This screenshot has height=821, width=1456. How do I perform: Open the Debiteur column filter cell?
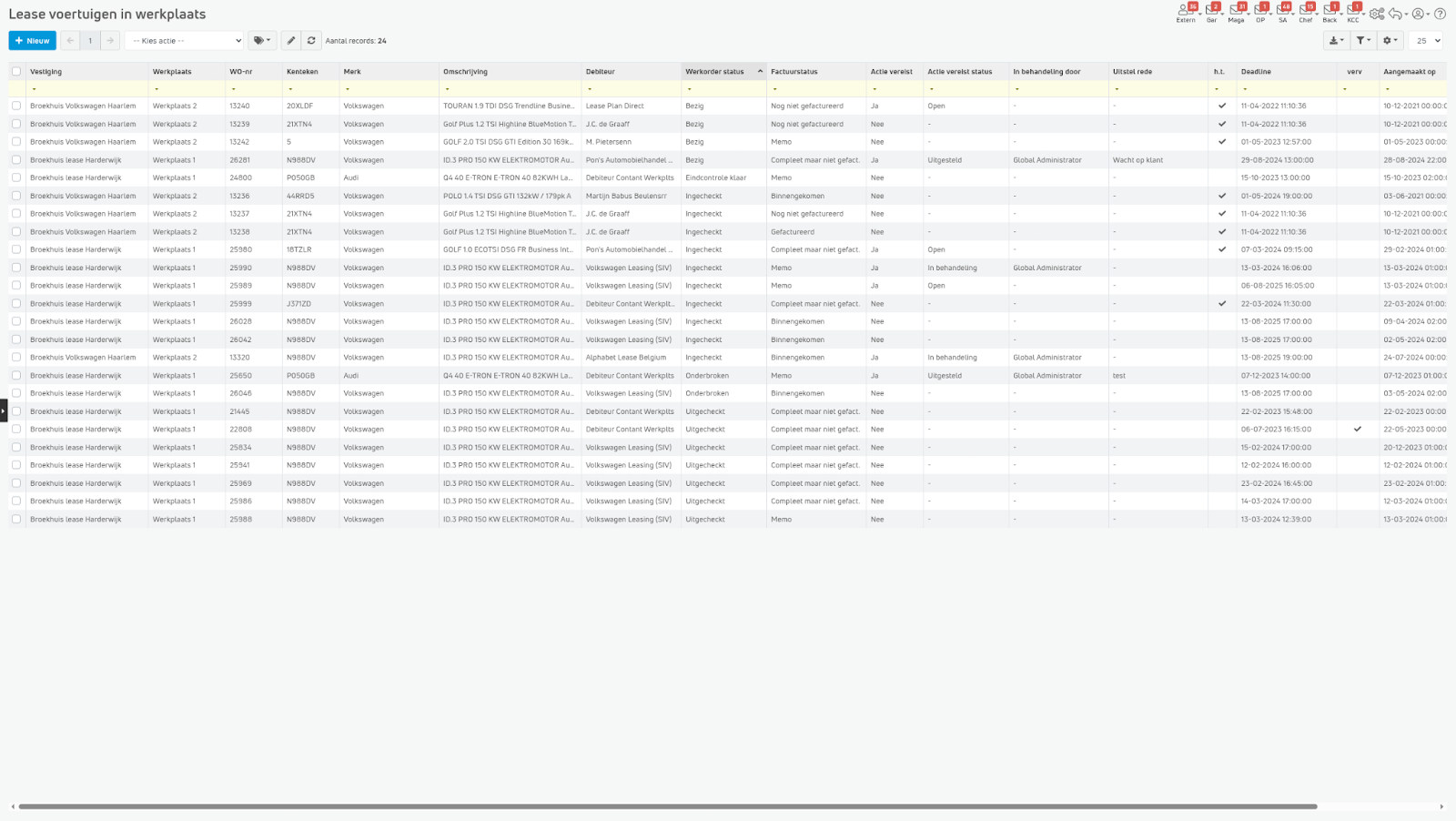coord(630,89)
